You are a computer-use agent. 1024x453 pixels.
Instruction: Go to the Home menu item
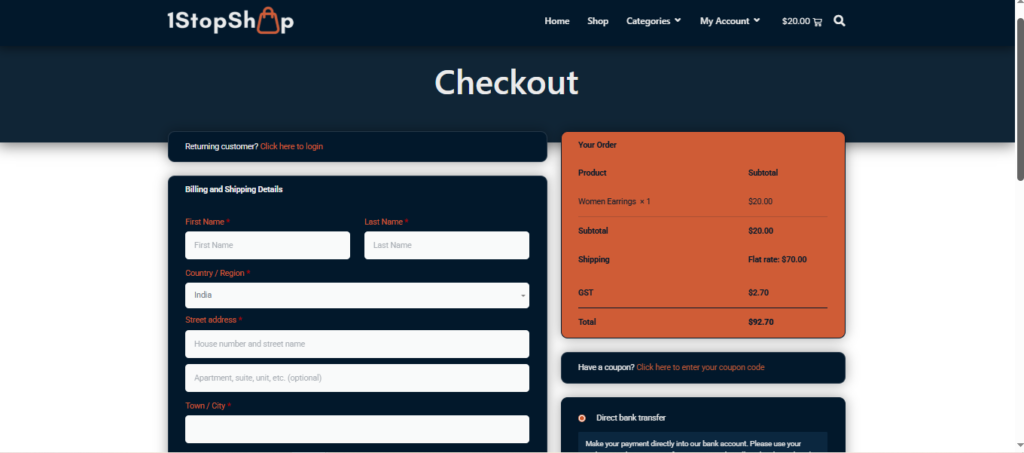[x=557, y=21]
